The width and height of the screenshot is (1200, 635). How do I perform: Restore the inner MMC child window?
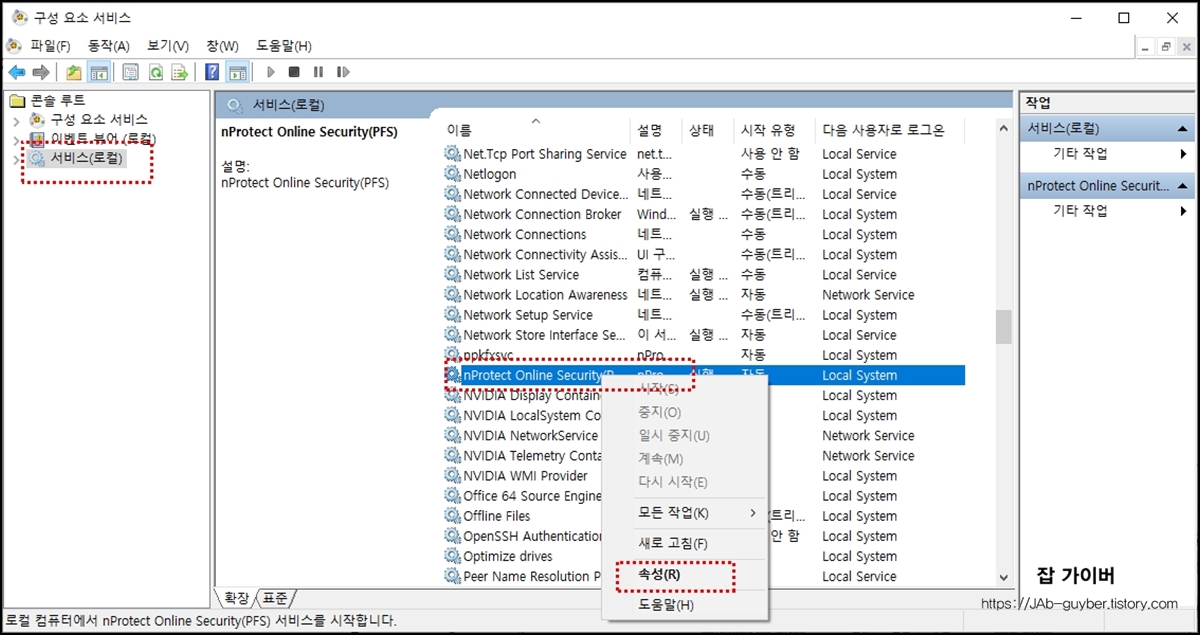tap(1166, 46)
